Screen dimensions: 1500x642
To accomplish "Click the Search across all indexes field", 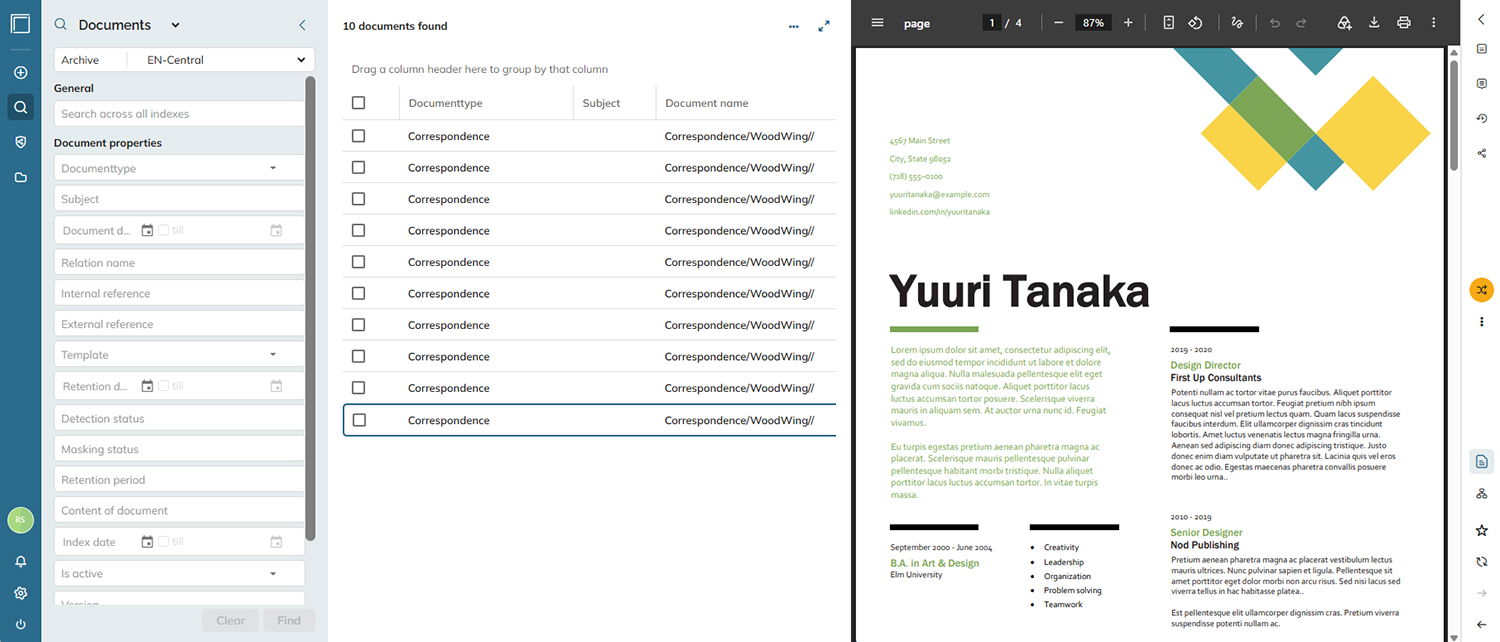I will (x=179, y=114).
